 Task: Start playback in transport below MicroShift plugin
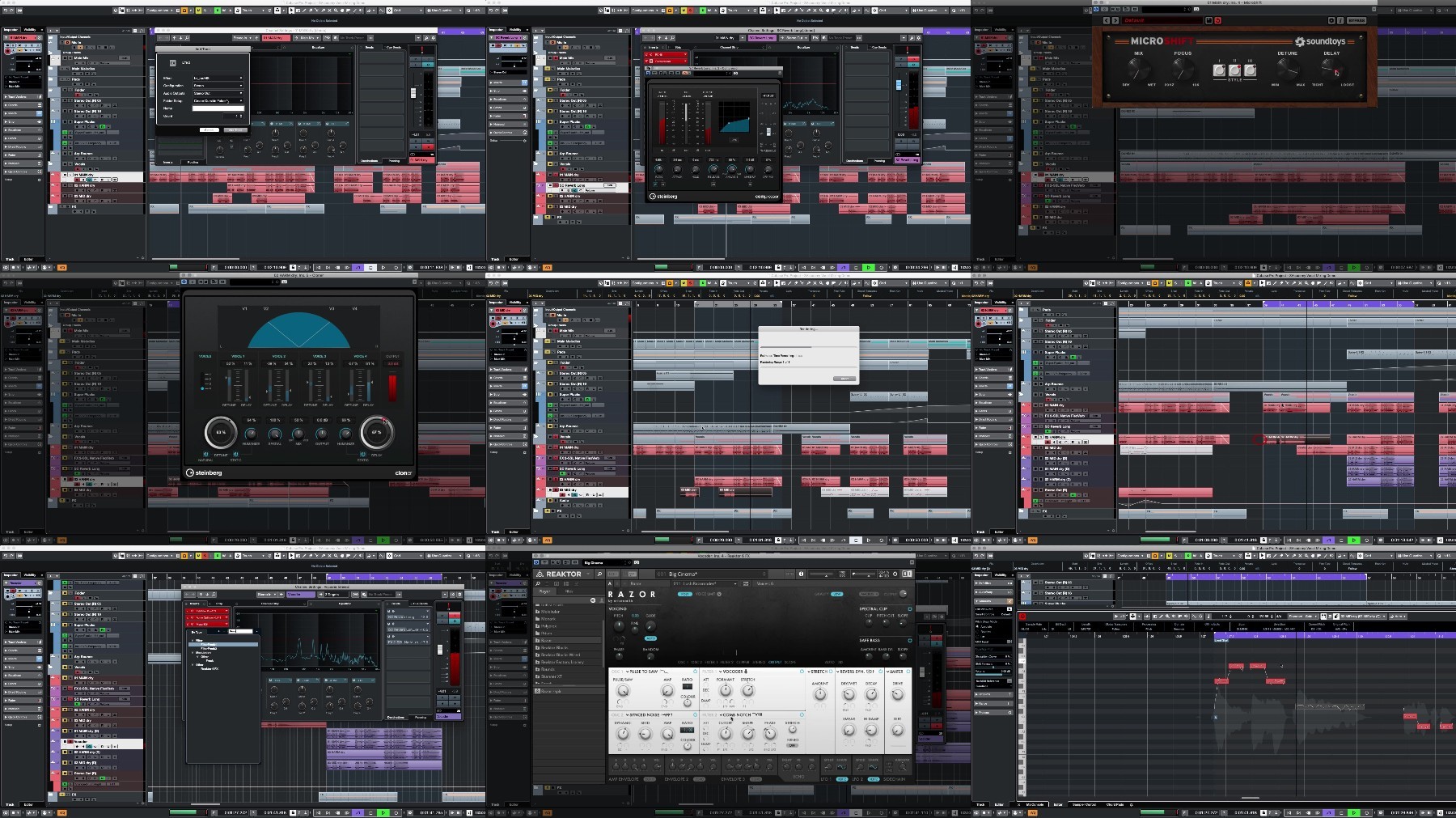click(1354, 267)
